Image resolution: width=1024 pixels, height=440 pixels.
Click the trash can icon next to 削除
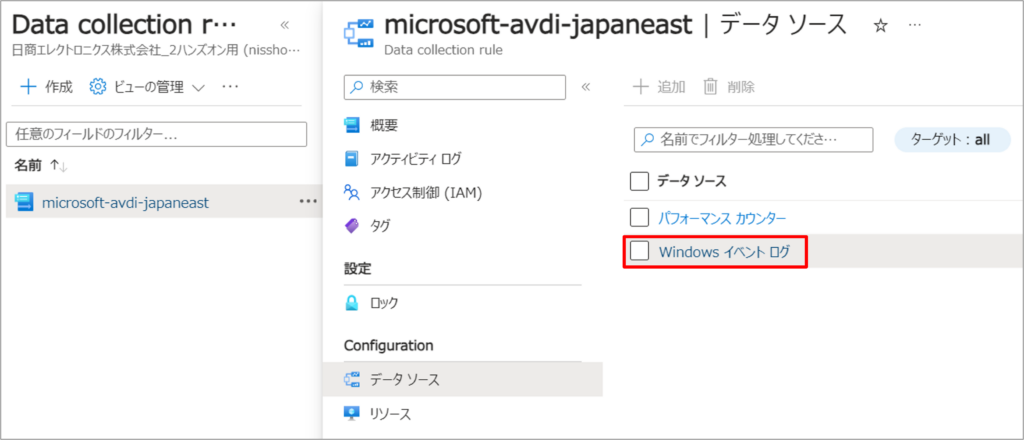710,87
